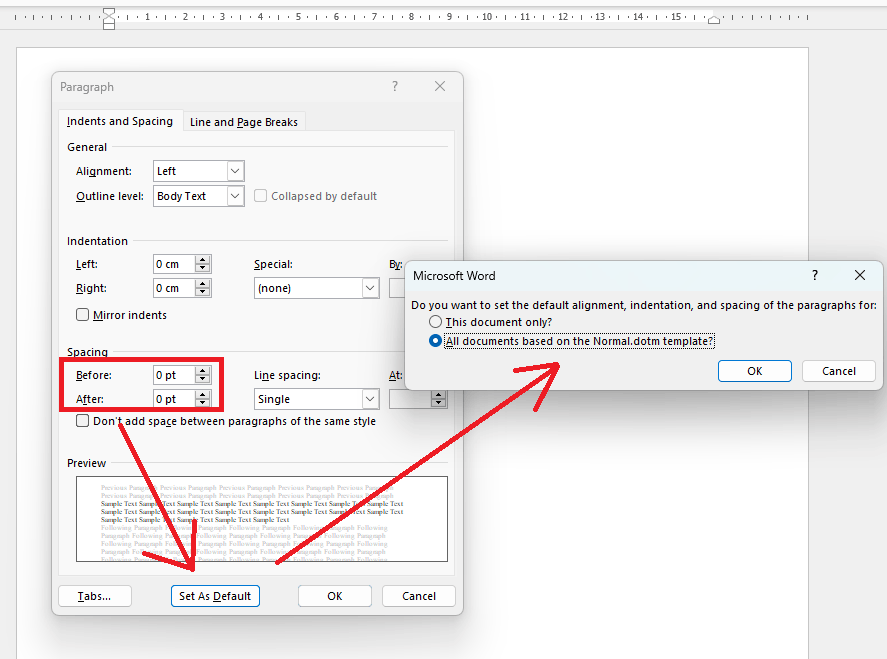Click the Microsoft Word dialog help icon

[814, 275]
